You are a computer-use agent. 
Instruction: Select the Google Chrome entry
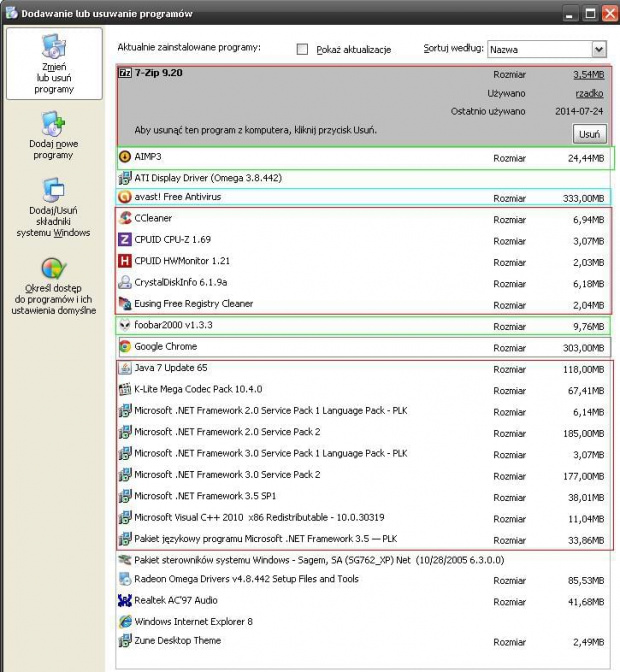(x=364, y=347)
